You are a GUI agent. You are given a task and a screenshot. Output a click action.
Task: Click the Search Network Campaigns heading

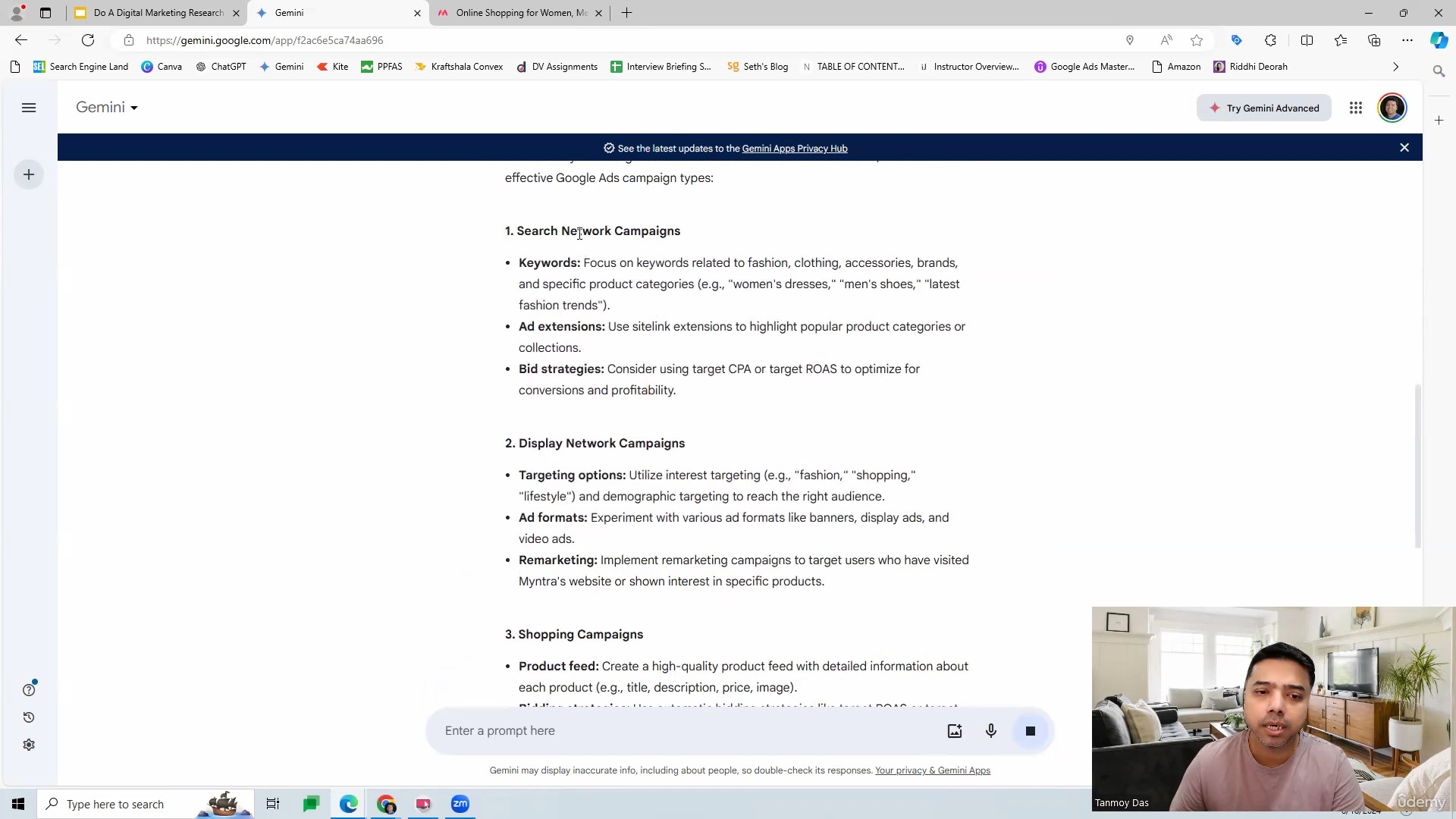click(x=593, y=231)
